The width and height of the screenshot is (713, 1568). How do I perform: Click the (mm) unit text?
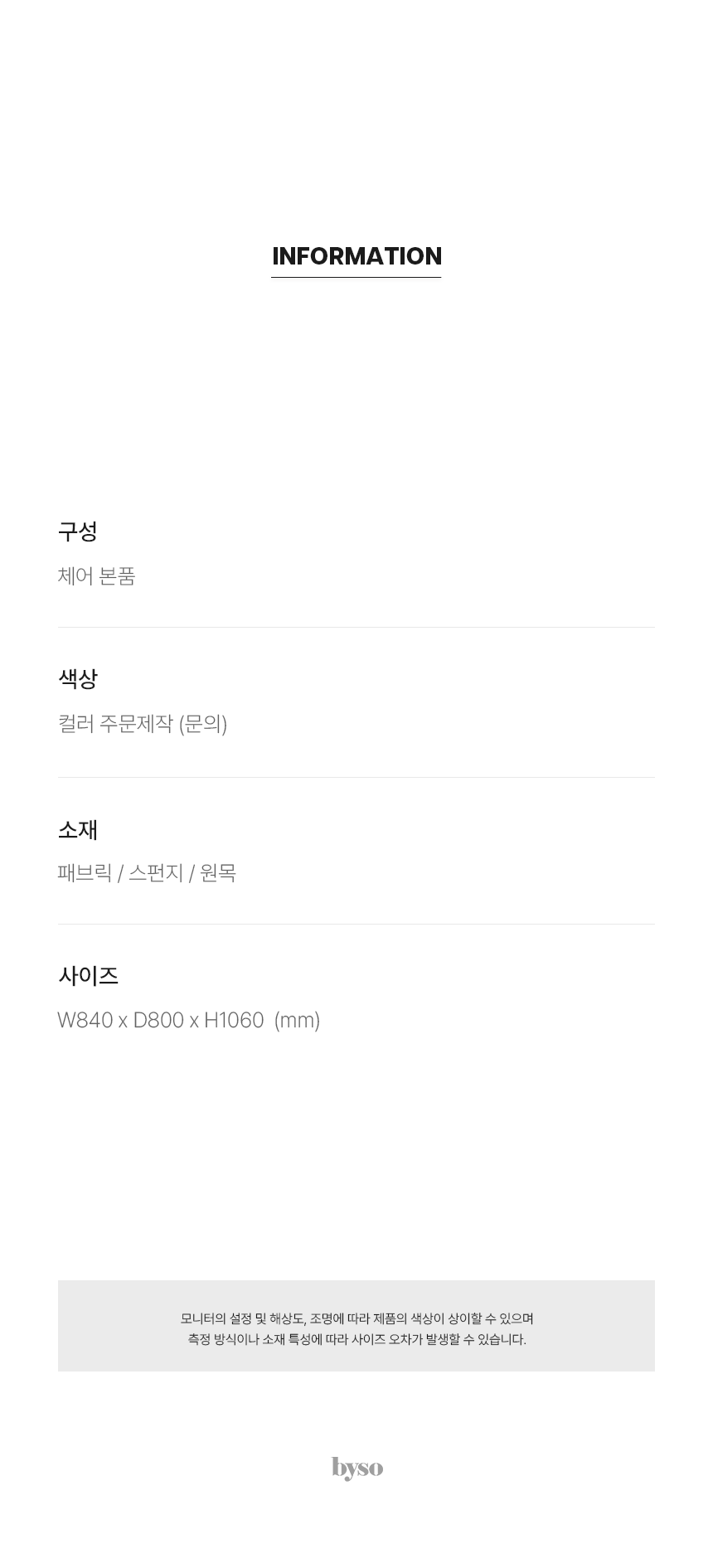tap(297, 1021)
